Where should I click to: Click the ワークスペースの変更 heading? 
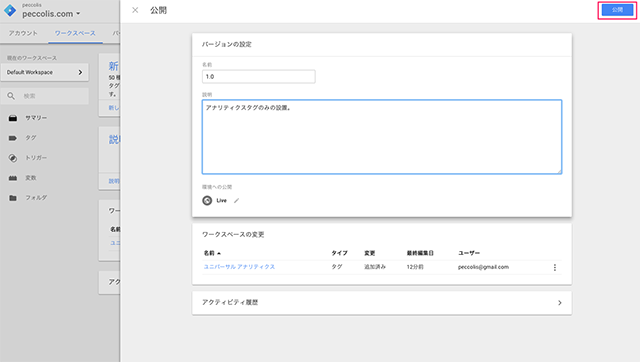coord(233,235)
